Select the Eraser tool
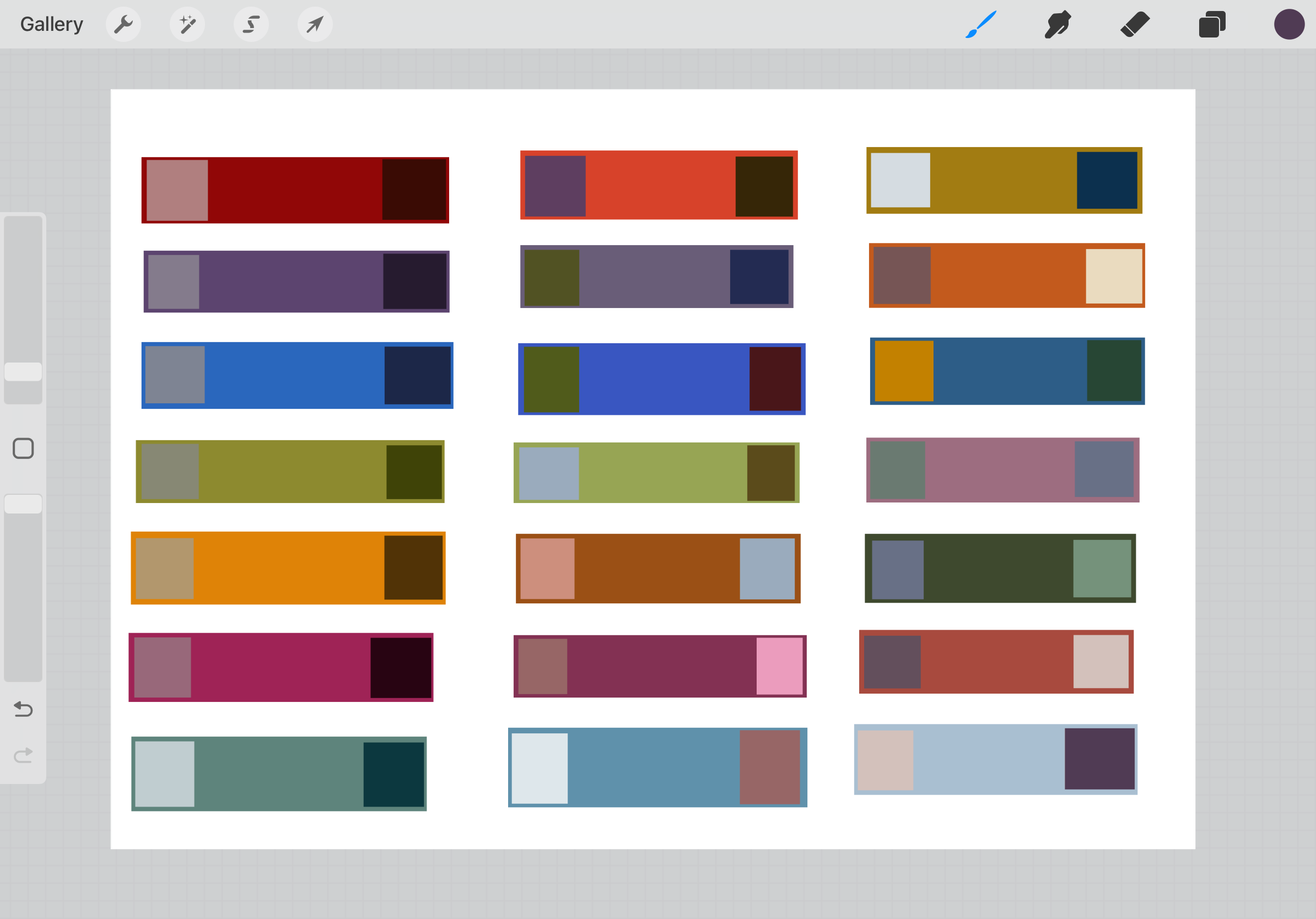The height and width of the screenshot is (919, 1316). [x=1135, y=25]
